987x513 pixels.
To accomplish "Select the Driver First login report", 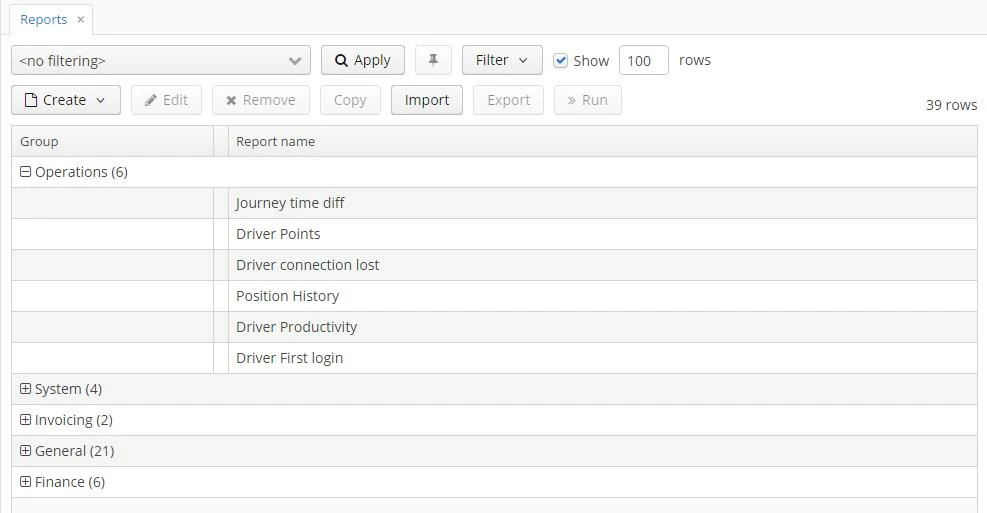I will tap(494, 358).
